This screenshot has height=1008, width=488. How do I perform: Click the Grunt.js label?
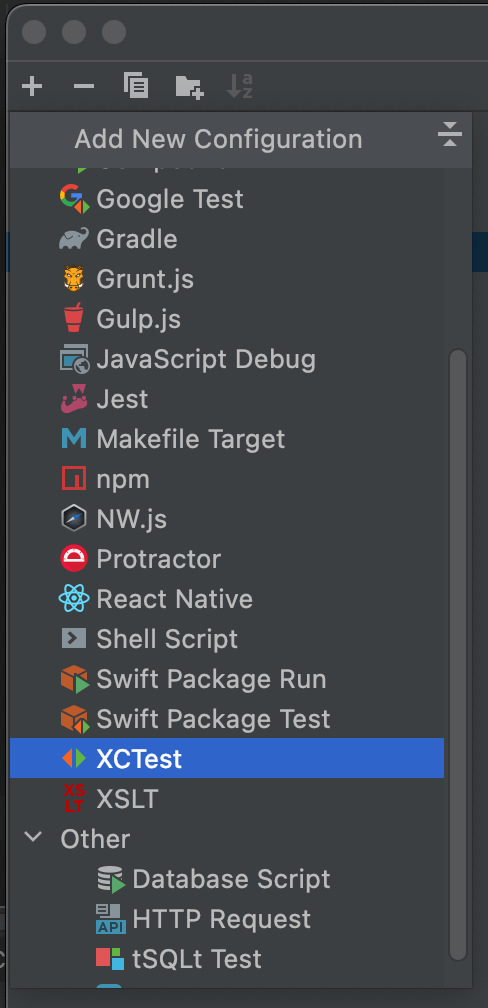(145, 279)
